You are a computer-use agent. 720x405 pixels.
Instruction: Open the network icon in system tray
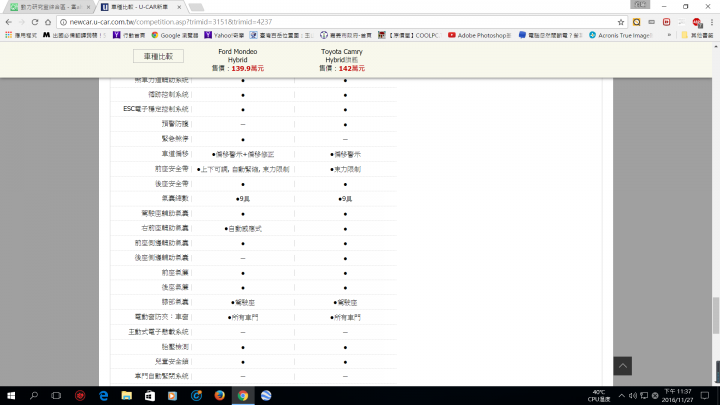(644, 395)
